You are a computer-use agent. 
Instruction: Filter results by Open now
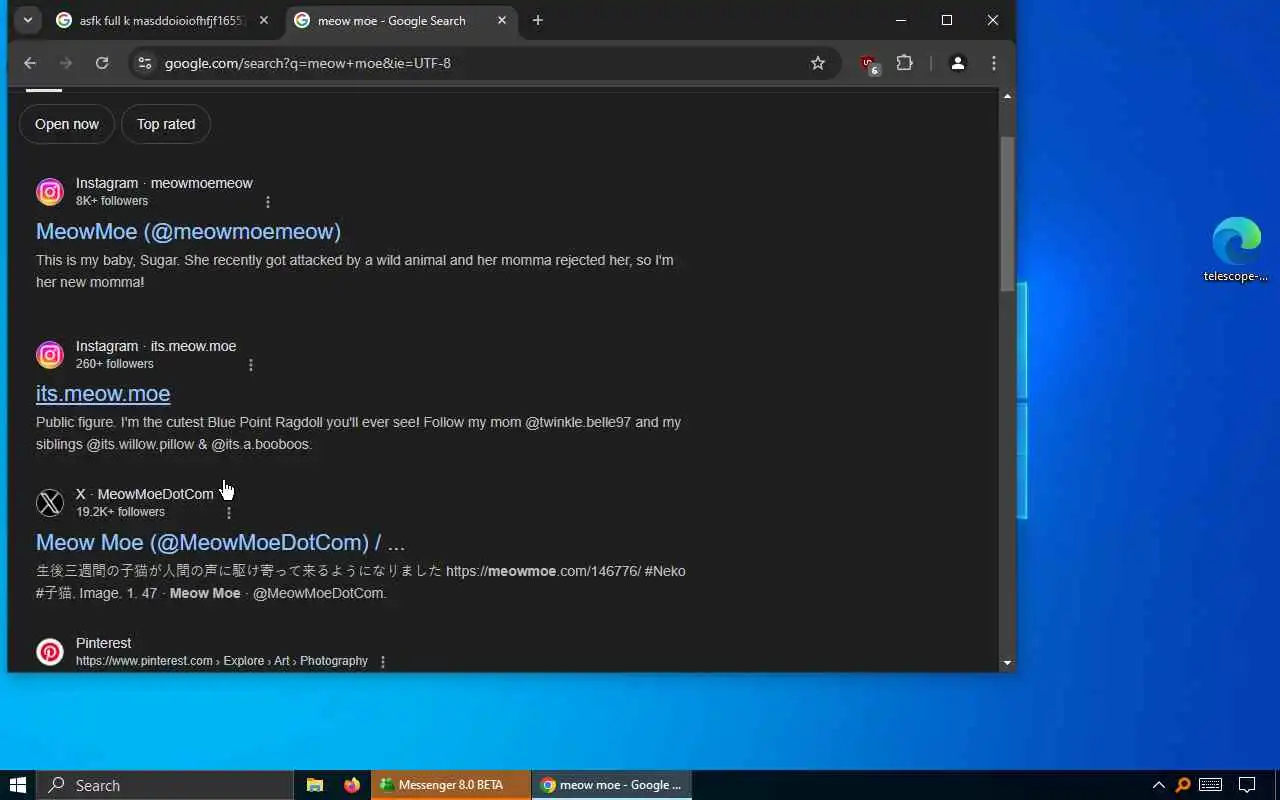tap(67, 124)
